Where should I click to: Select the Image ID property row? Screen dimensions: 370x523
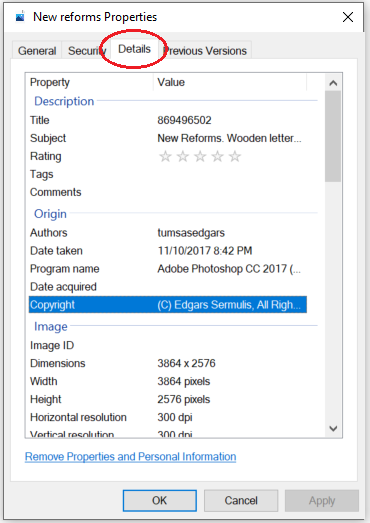point(168,345)
